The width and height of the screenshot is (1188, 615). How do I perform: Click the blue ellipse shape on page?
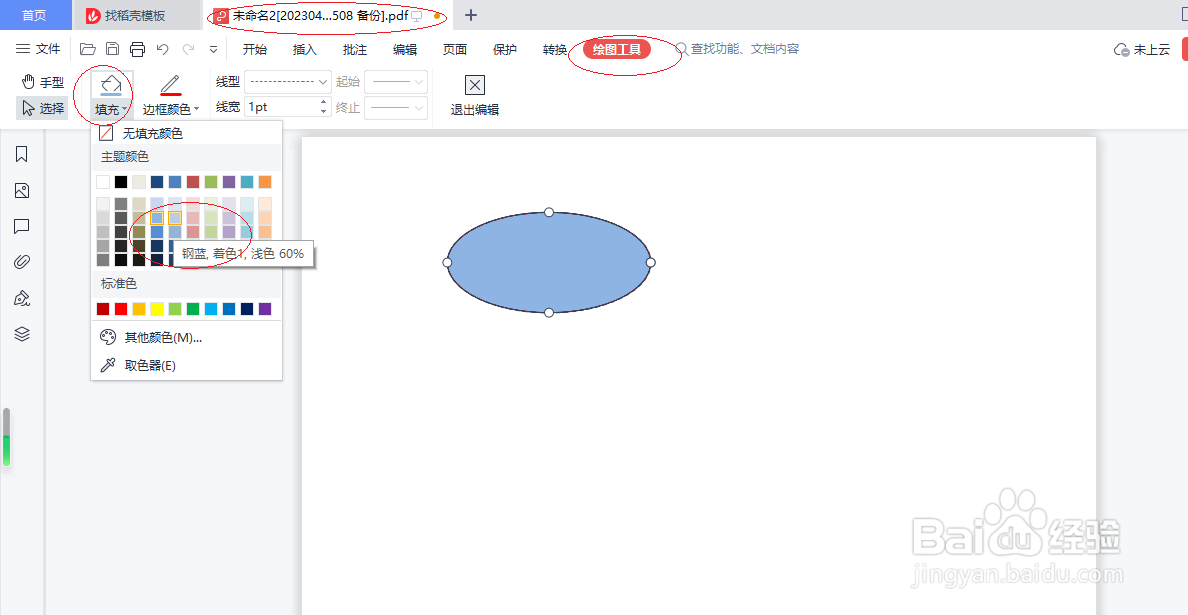point(549,262)
